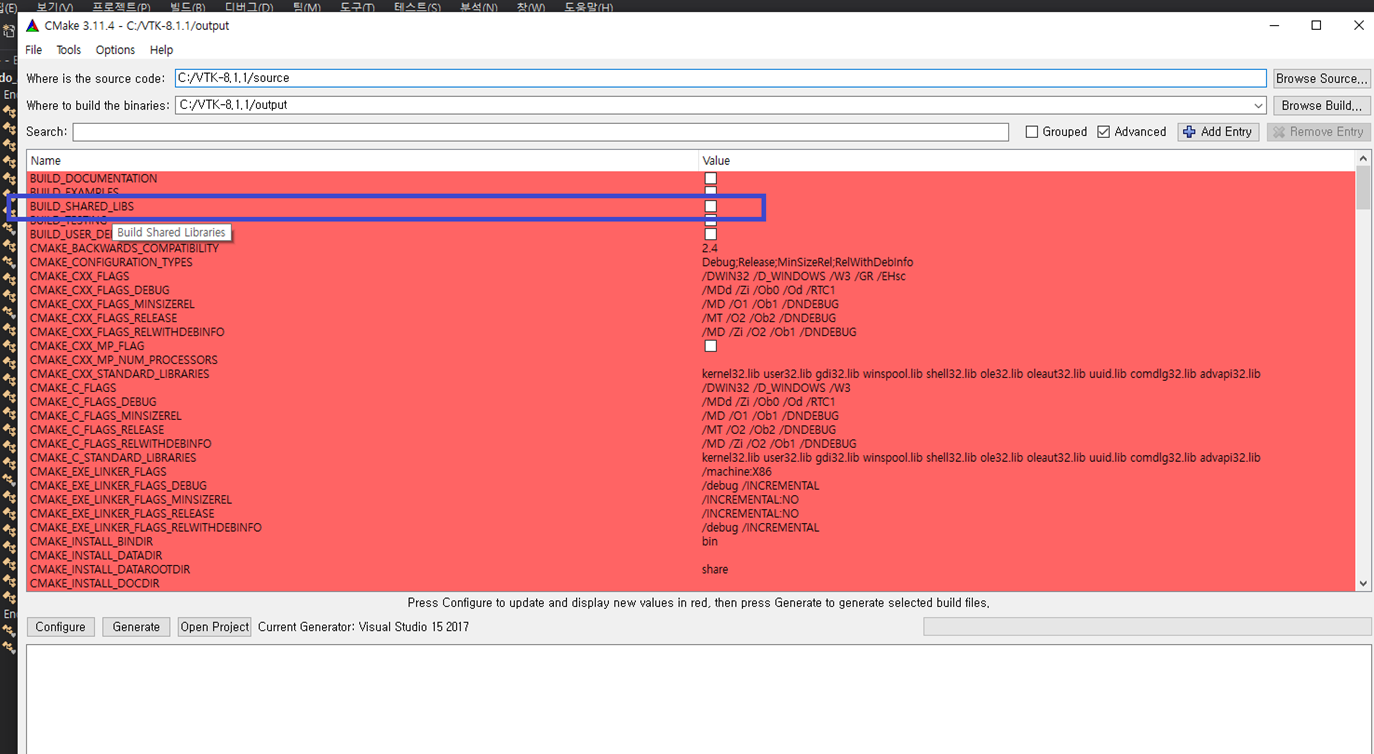Viewport: 1374px width, 754px height.
Task: Select the CMAKE_C_FLAGS_DEBUG entry
Action: click(93, 402)
